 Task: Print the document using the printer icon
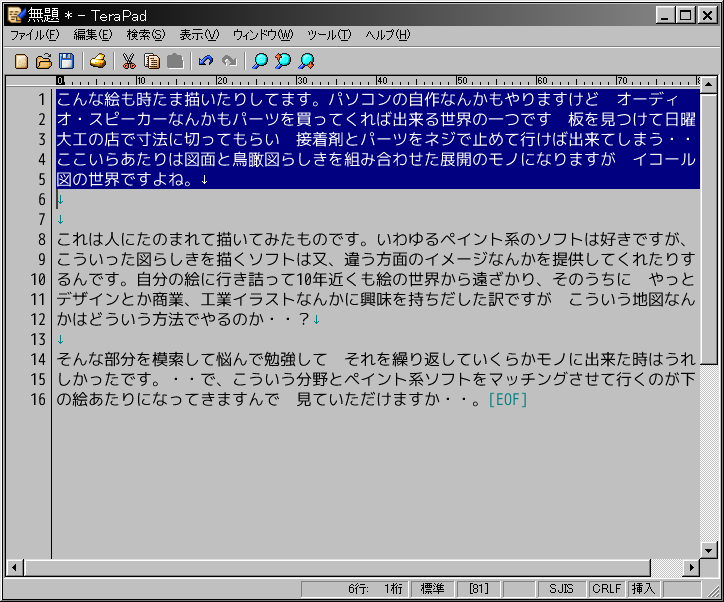click(98, 61)
